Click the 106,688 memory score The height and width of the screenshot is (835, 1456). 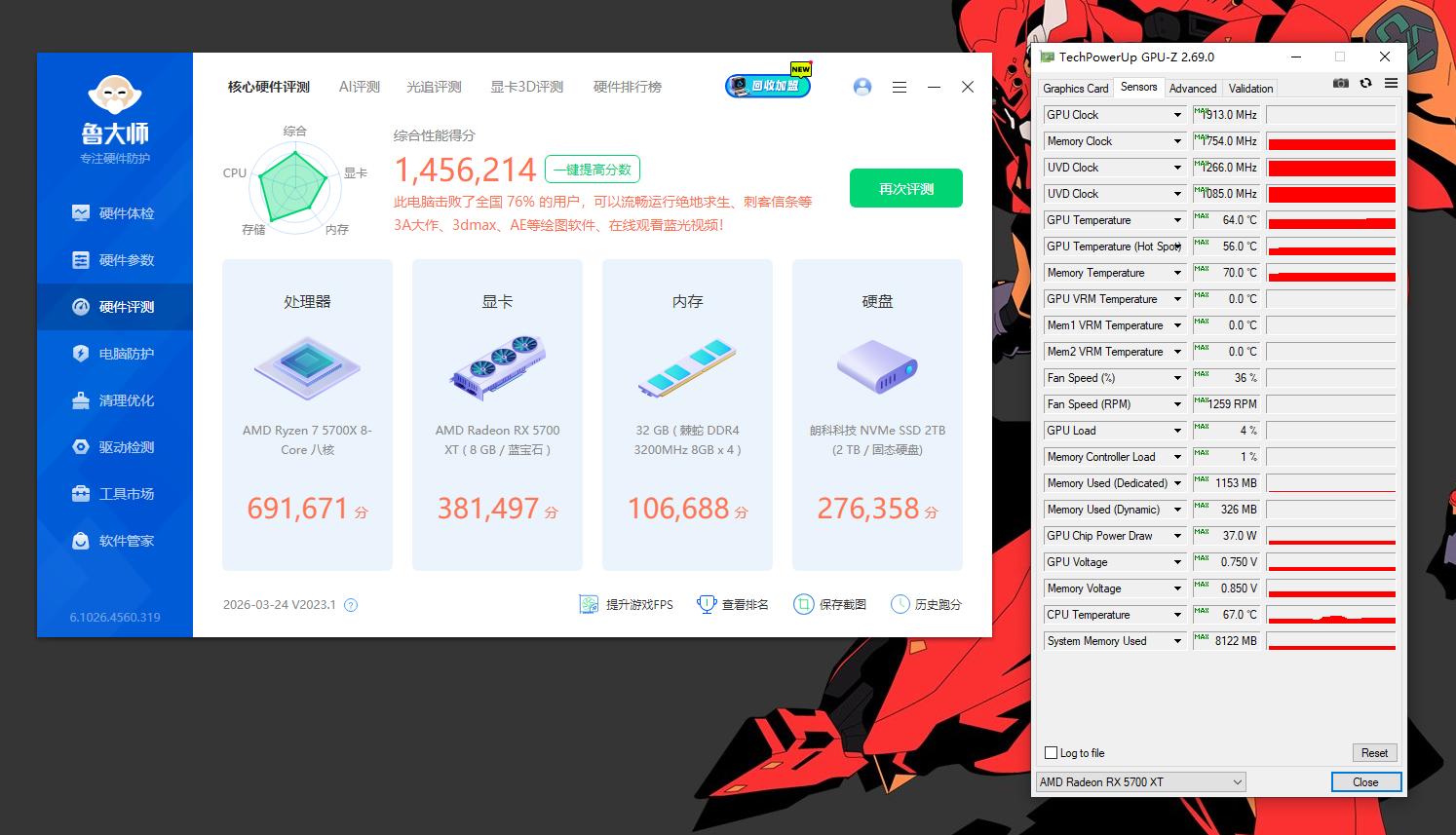point(677,508)
